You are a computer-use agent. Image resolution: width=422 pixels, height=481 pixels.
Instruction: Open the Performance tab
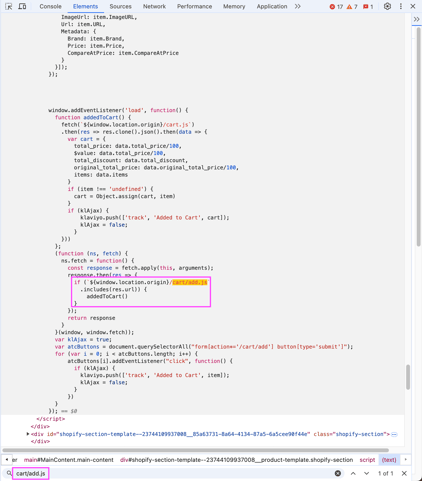[x=194, y=6]
